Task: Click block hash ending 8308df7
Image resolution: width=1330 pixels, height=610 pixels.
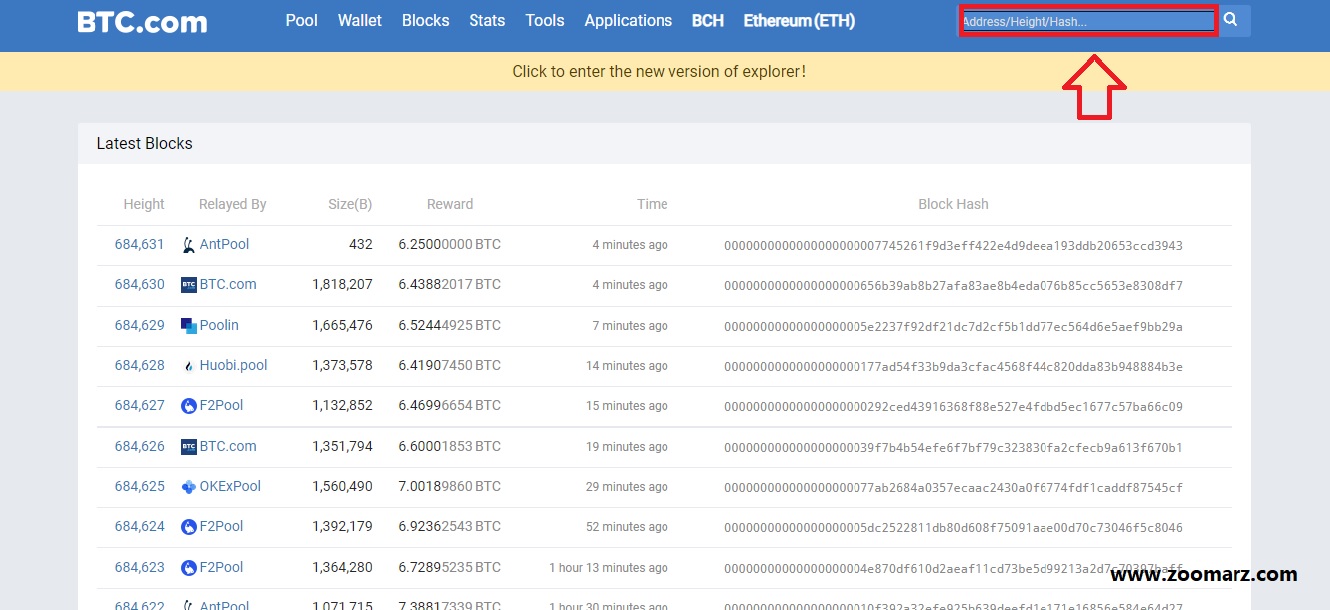Action: coord(953,286)
